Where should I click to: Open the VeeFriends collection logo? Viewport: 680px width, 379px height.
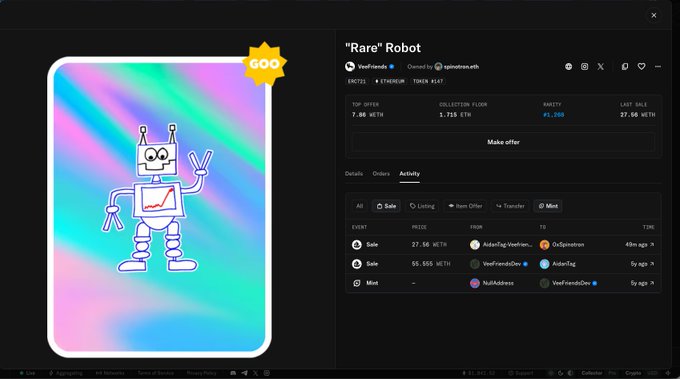[x=350, y=67]
